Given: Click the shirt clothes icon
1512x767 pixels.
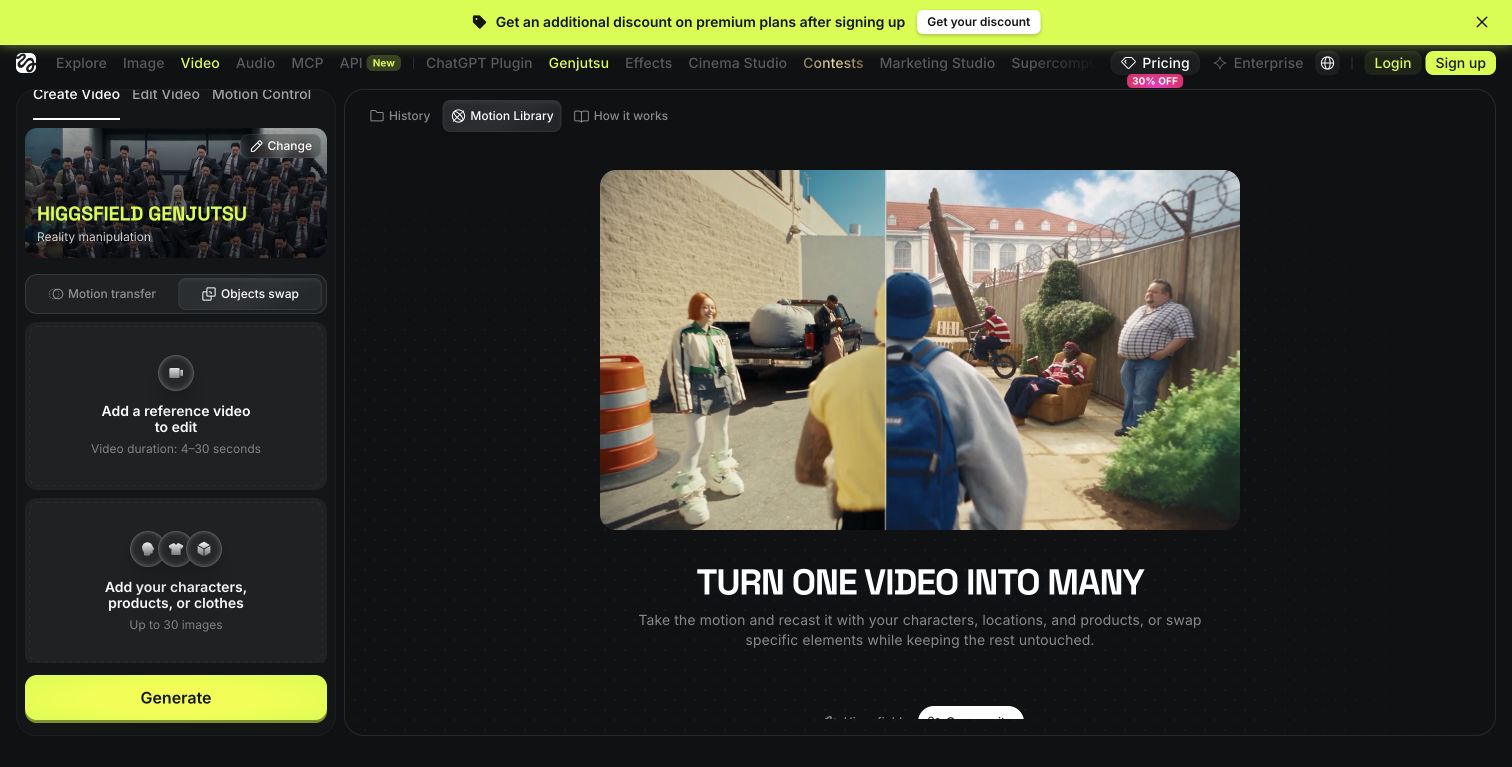Looking at the screenshot, I should click(176, 548).
